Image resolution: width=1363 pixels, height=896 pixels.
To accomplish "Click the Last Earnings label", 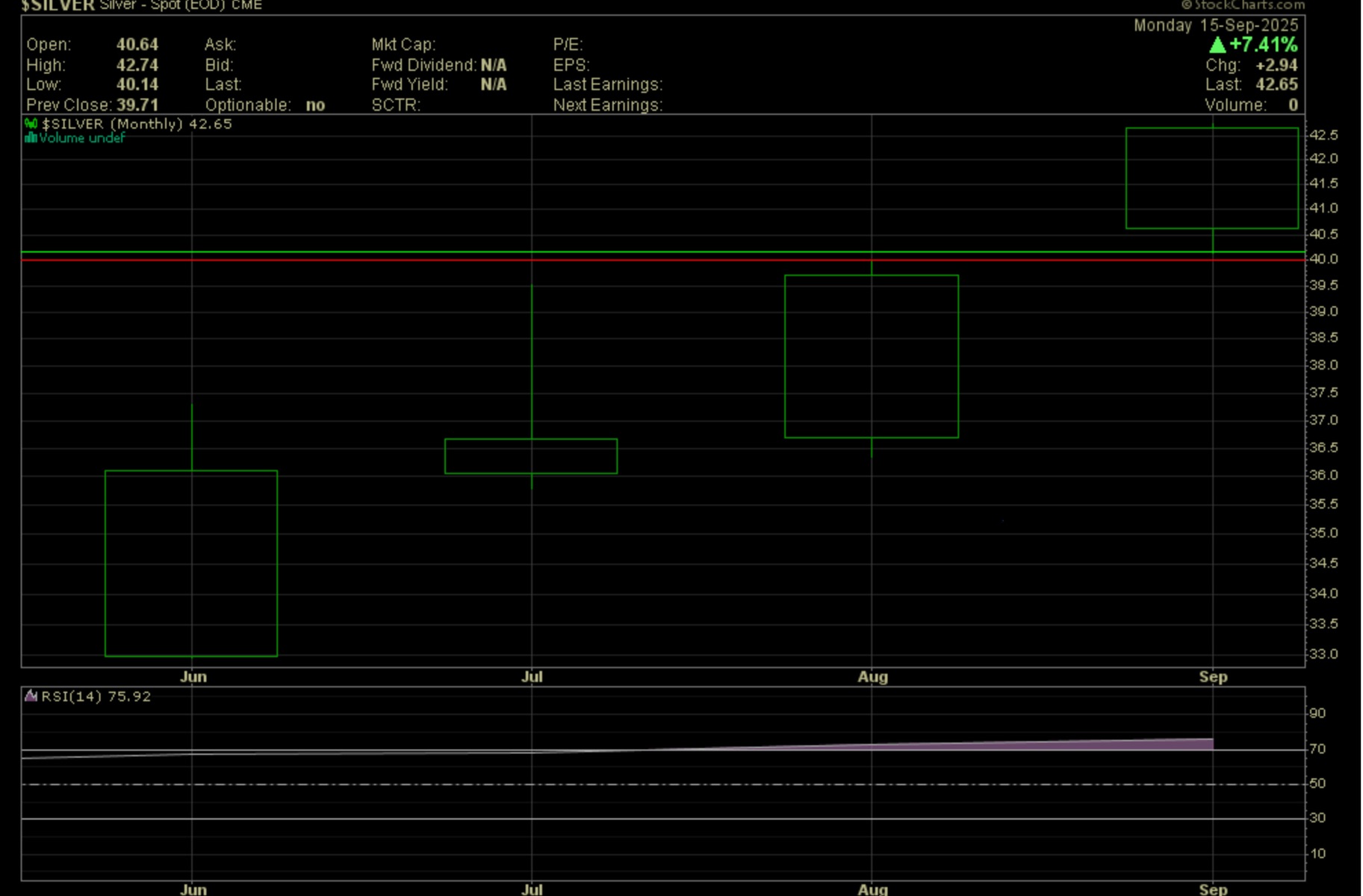I will (x=608, y=84).
